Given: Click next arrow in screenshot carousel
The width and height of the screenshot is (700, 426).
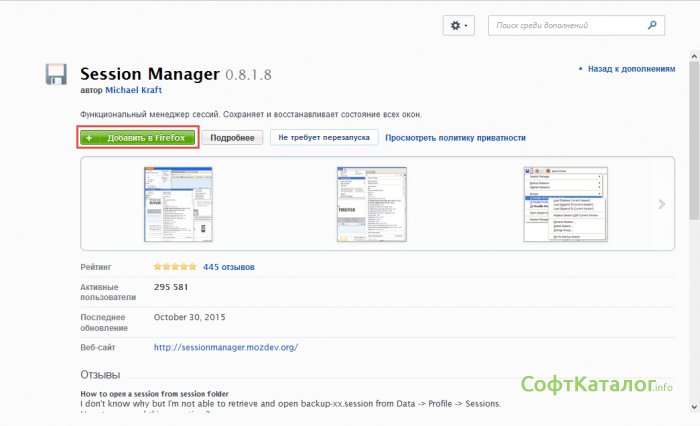Looking at the screenshot, I should pyautogui.click(x=661, y=204).
